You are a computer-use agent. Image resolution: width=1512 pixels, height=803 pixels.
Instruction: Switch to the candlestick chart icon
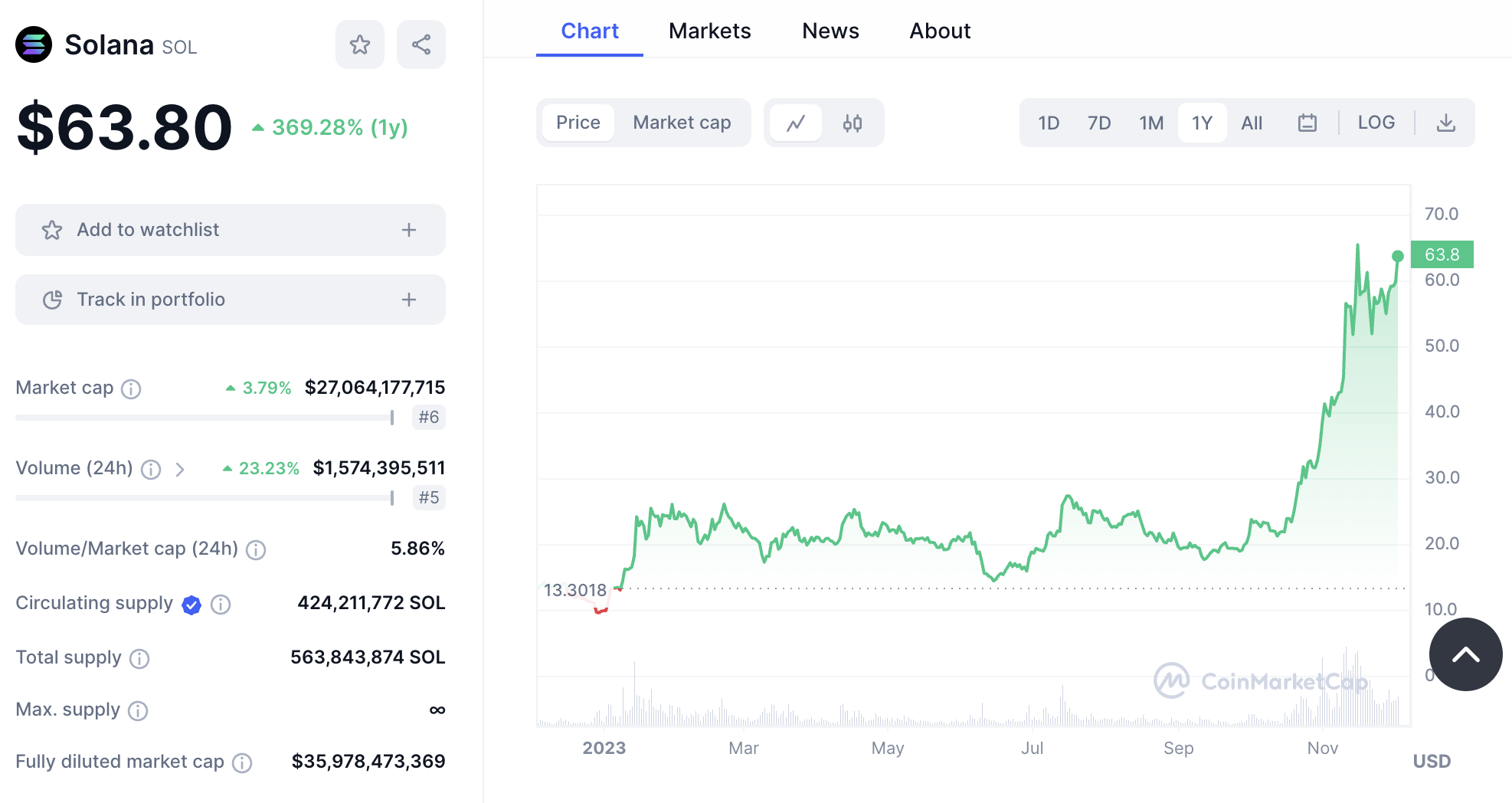point(853,123)
